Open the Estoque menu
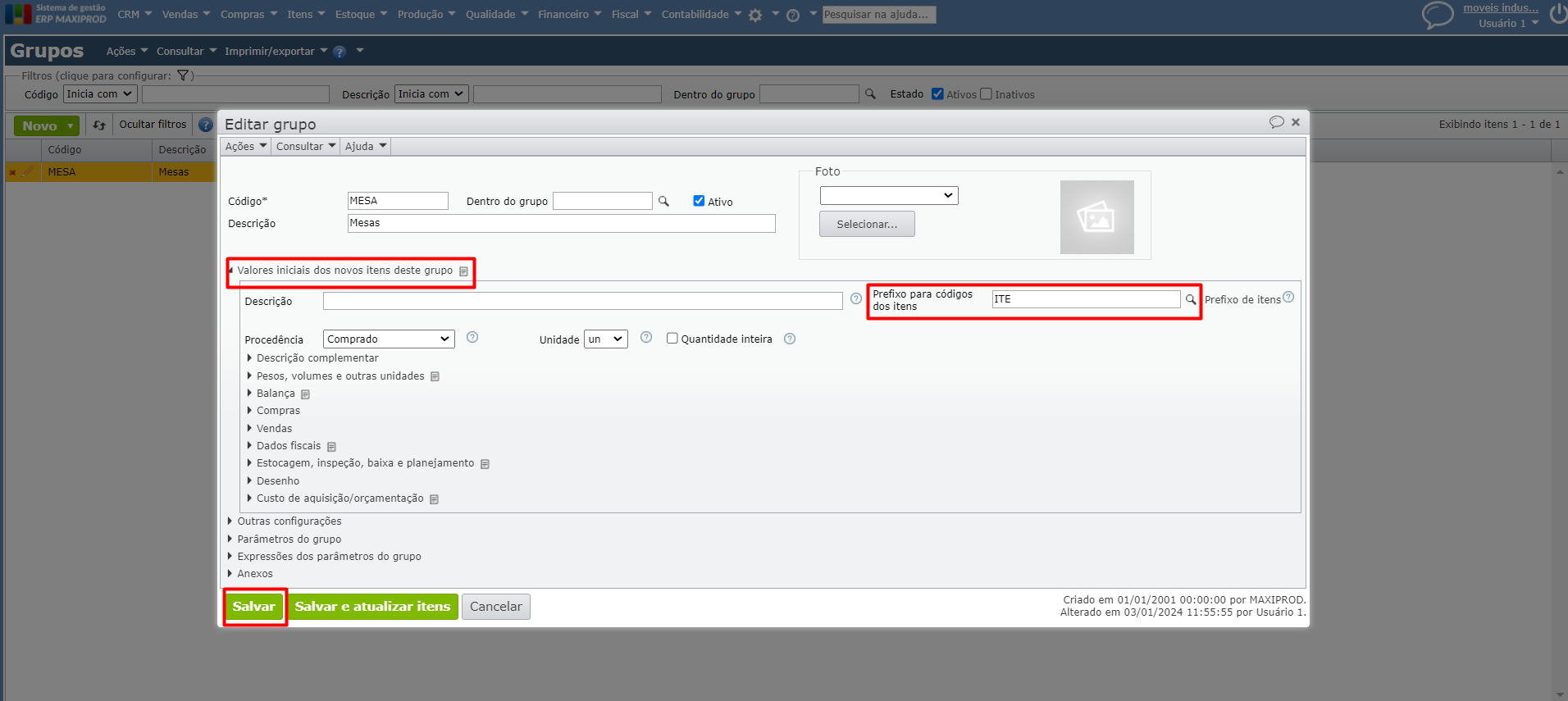1568x701 pixels. (x=361, y=15)
